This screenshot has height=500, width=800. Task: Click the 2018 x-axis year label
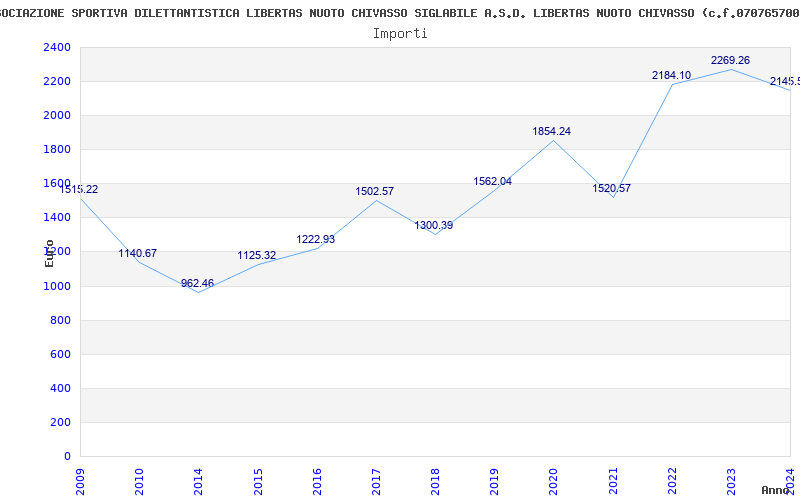(435, 482)
